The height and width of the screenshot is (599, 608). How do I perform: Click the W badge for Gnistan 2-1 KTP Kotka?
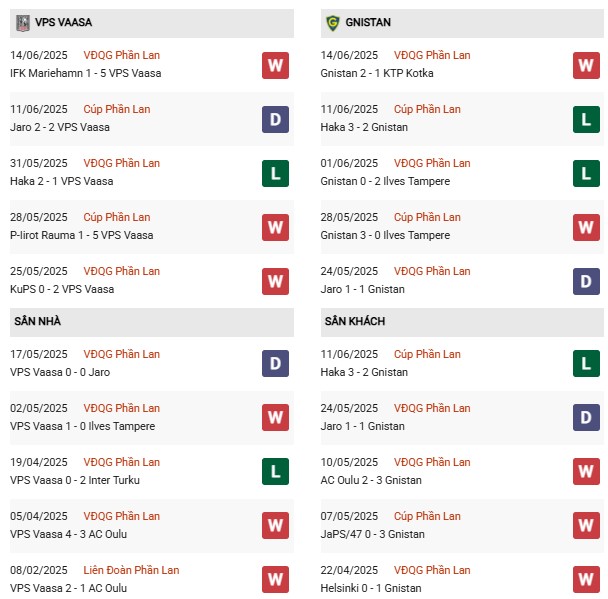point(586,65)
